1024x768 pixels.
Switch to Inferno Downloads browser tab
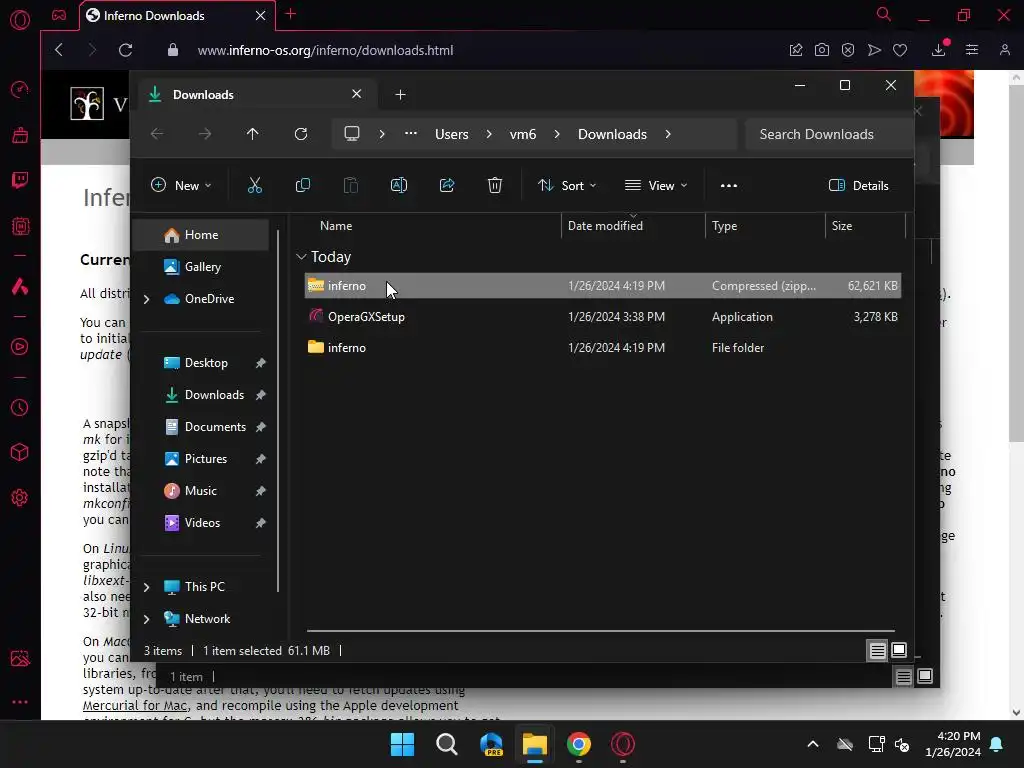[x=176, y=16]
